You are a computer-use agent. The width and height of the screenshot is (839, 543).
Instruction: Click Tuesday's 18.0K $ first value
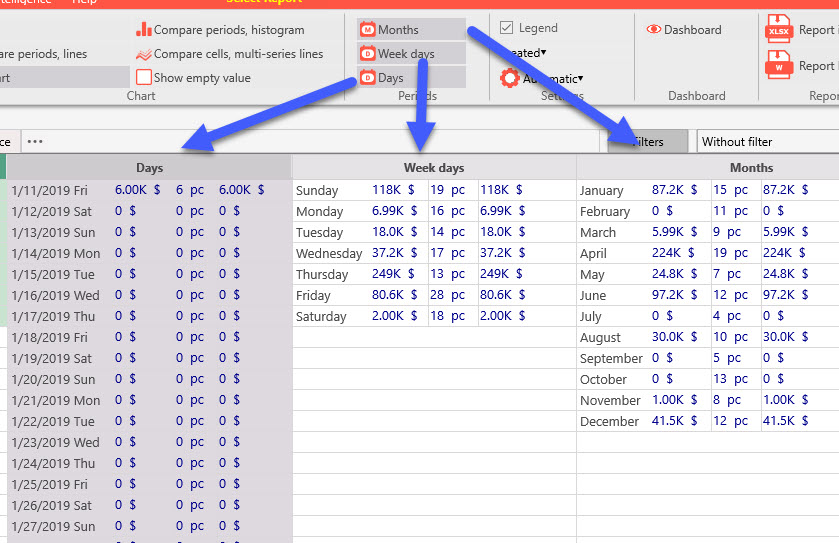pyautogui.click(x=394, y=232)
